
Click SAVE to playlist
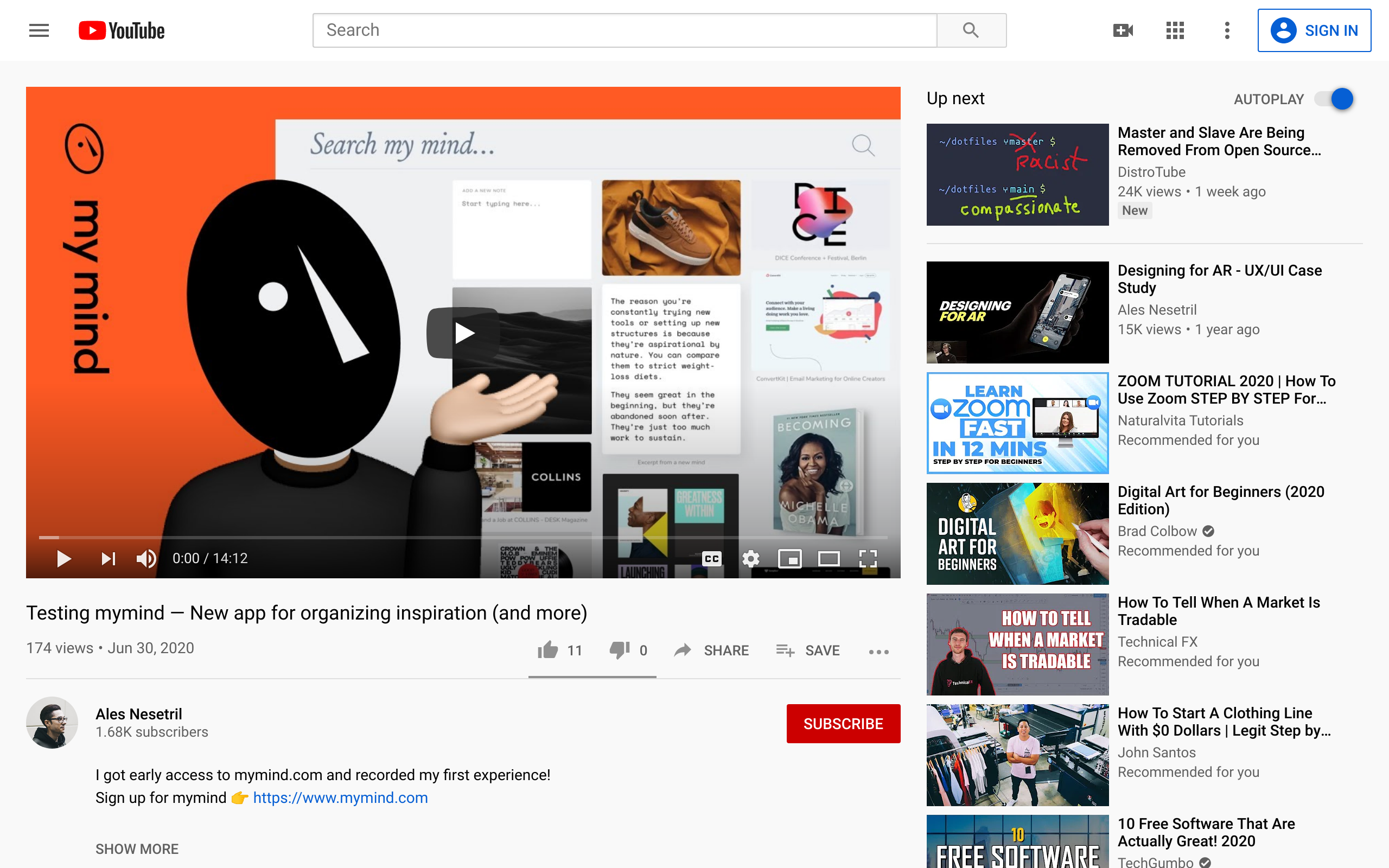coord(808,650)
